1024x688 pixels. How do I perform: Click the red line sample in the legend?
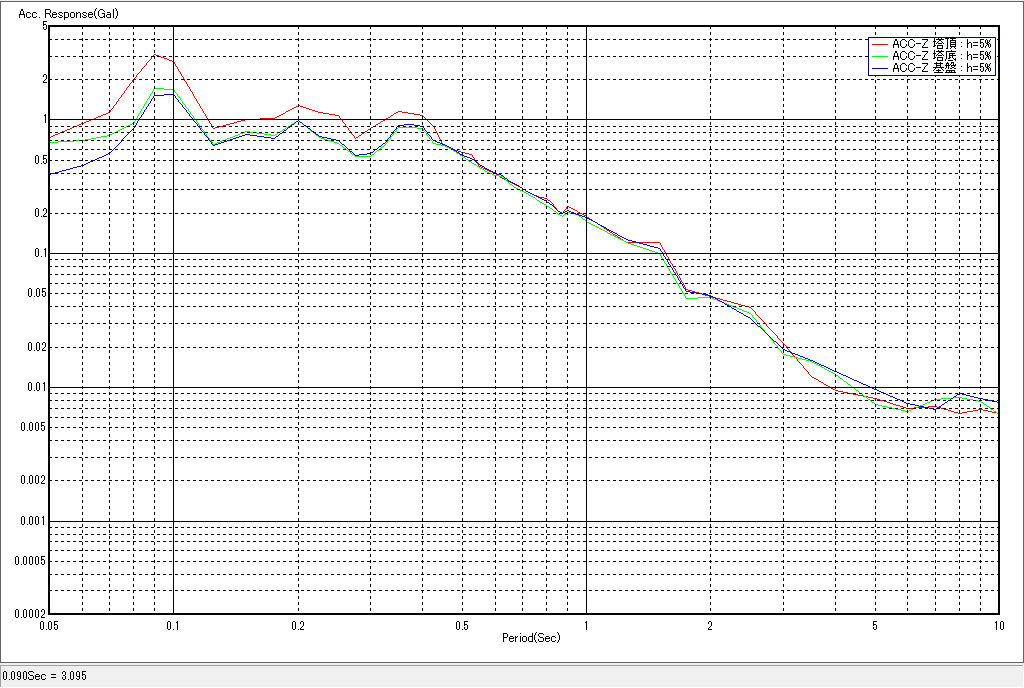[880, 44]
